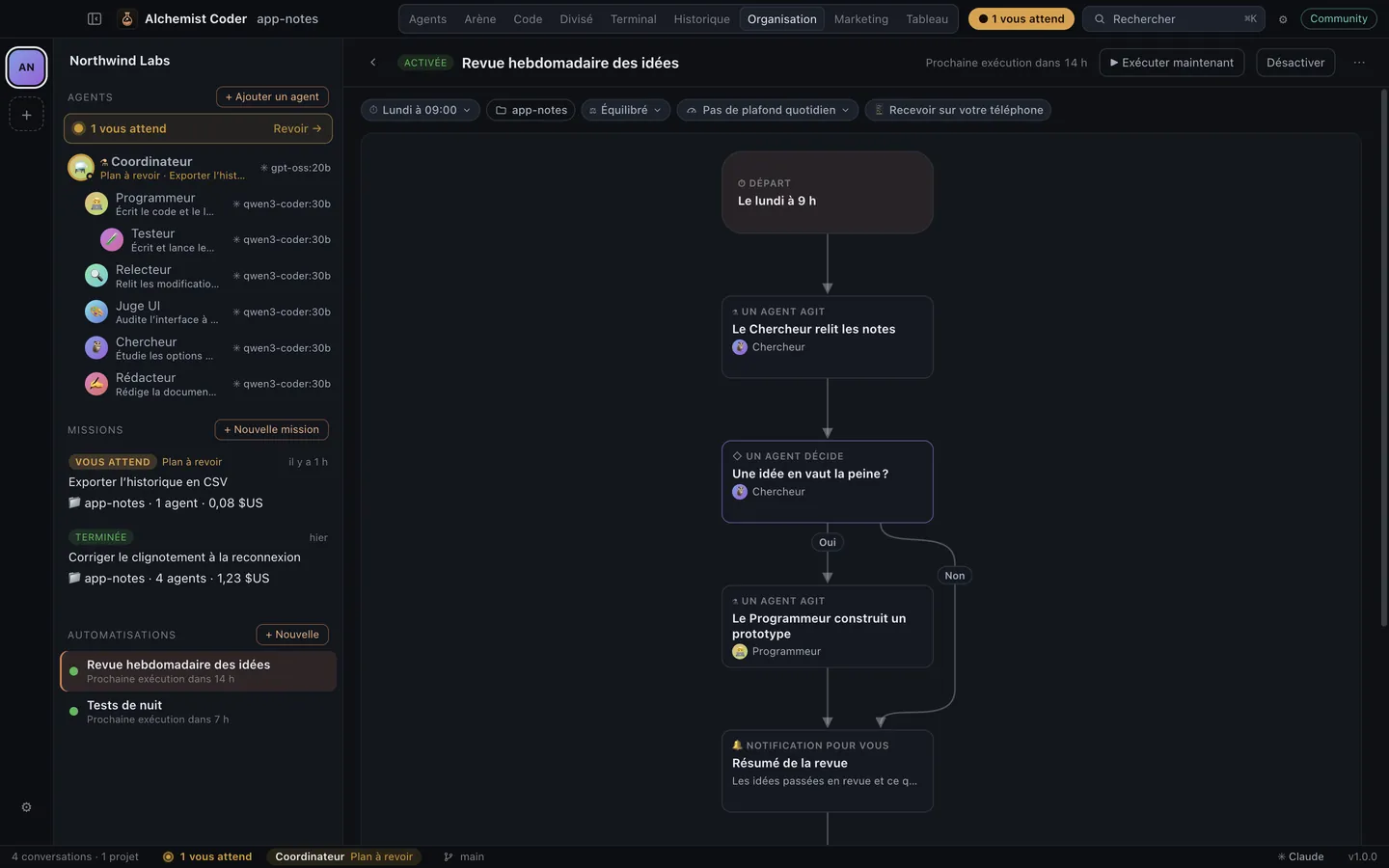The height and width of the screenshot is (868, 1389).
Task: Select the Testeur agent avatar
Action: (x=112, y=239)
